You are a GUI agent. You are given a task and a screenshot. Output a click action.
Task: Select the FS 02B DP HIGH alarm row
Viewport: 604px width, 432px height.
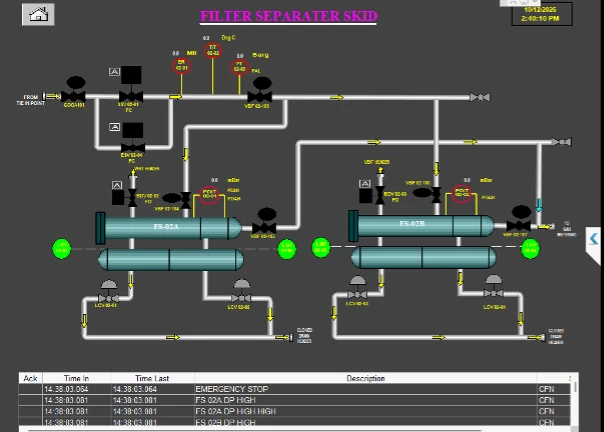click(295, 422)
